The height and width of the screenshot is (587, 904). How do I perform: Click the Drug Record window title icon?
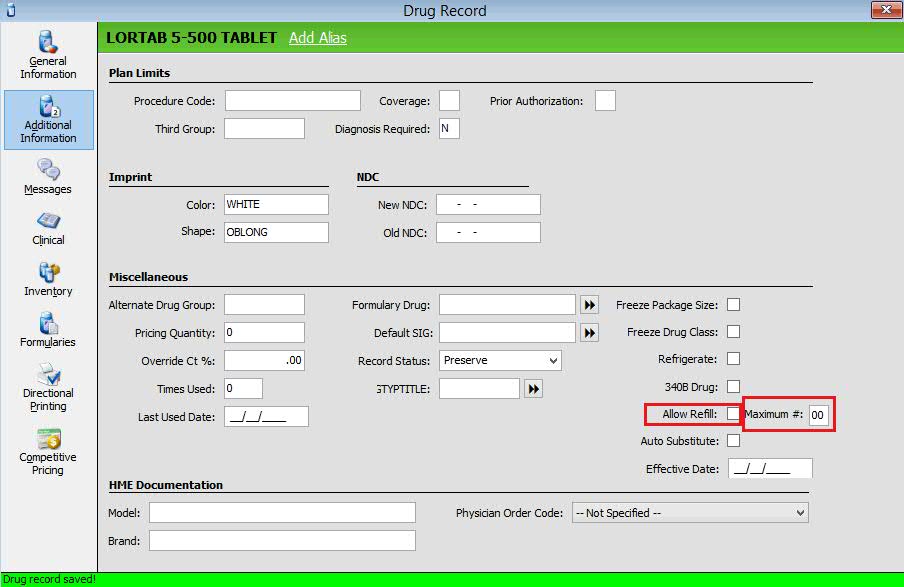(10, 10)
